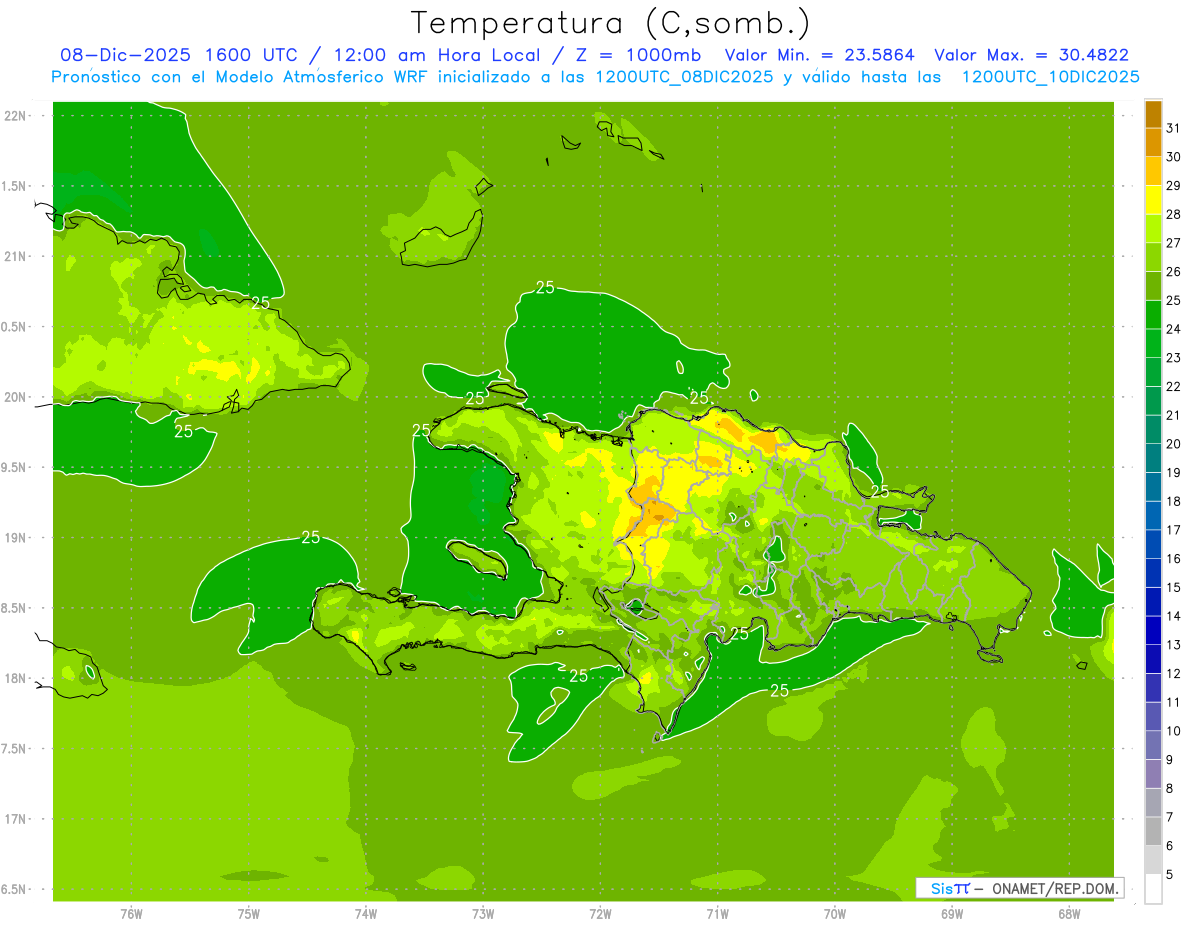Click the legend scale value "23"
The image size is (1200, 927).
click(1173, 357)
